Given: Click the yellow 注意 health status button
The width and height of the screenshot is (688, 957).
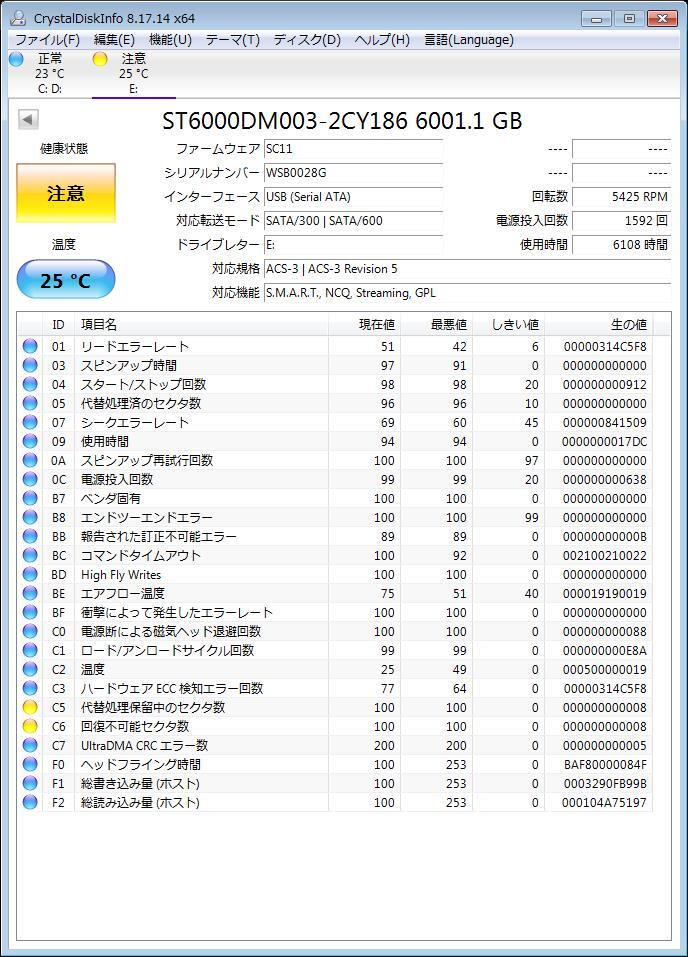Looking at the screenshot, I should pos(66,193).
